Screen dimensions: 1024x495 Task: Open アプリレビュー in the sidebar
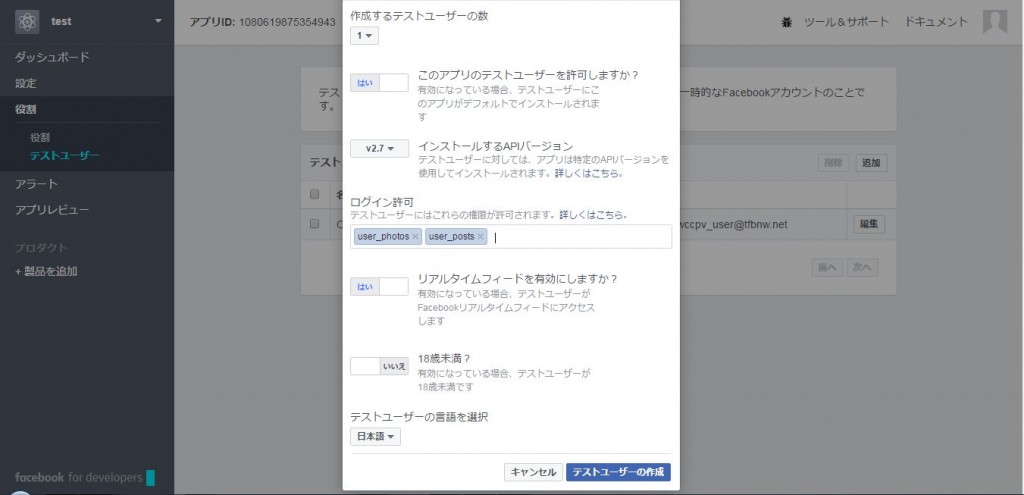coord(52,210)
